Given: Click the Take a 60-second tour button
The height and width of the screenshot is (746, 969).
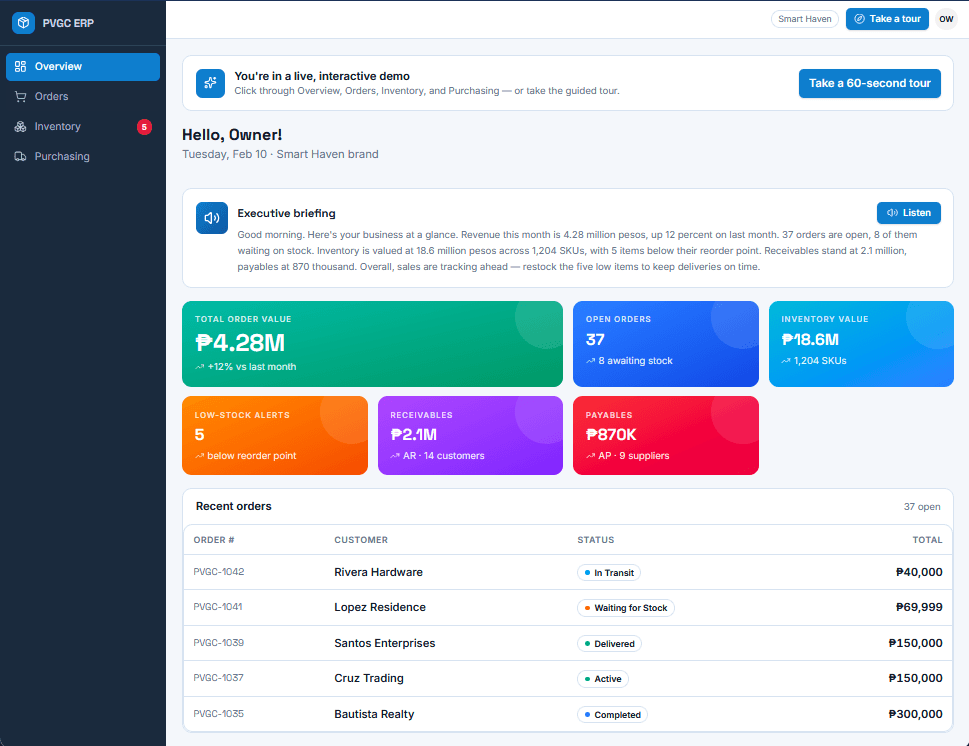Looking at the screenshot, I should click(870, 83).
